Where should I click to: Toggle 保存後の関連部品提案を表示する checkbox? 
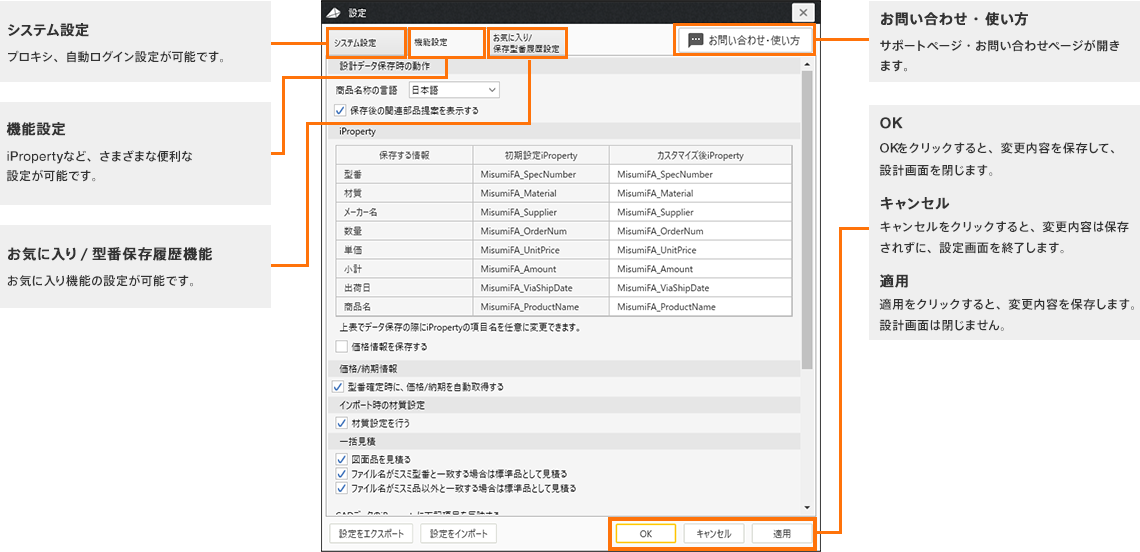pos(340,111)
